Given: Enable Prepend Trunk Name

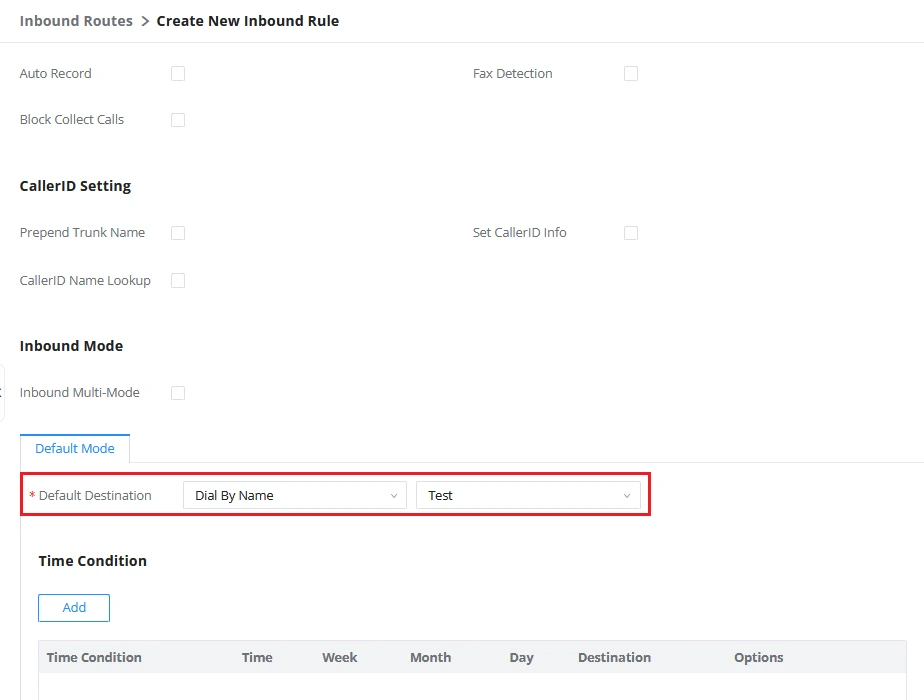Looking at the screenshot, I should click(x=178, y=233).
